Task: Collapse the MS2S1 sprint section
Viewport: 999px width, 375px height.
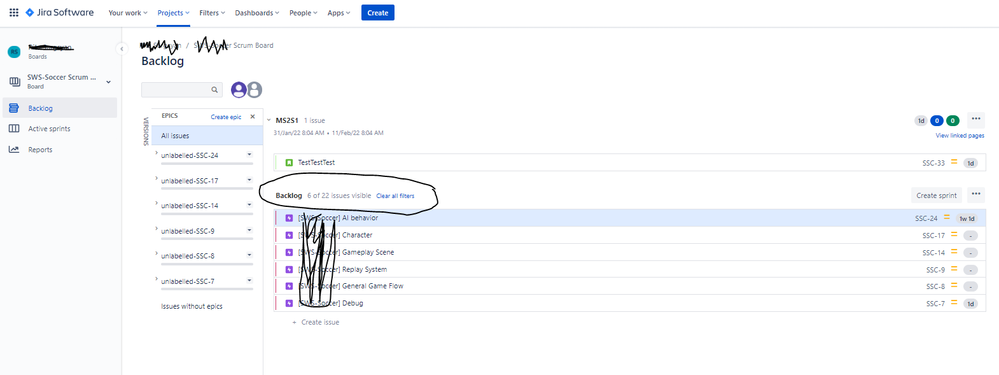Action: (270, 120)
